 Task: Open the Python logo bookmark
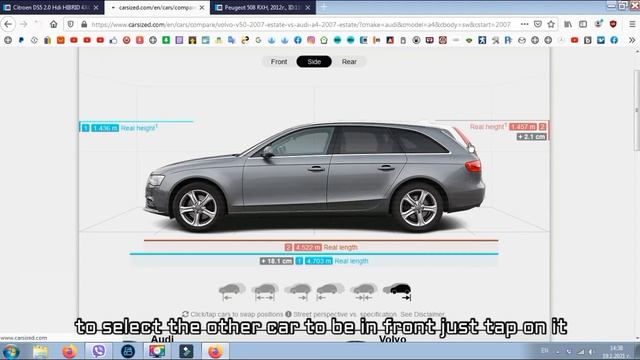tap(245, 40)
